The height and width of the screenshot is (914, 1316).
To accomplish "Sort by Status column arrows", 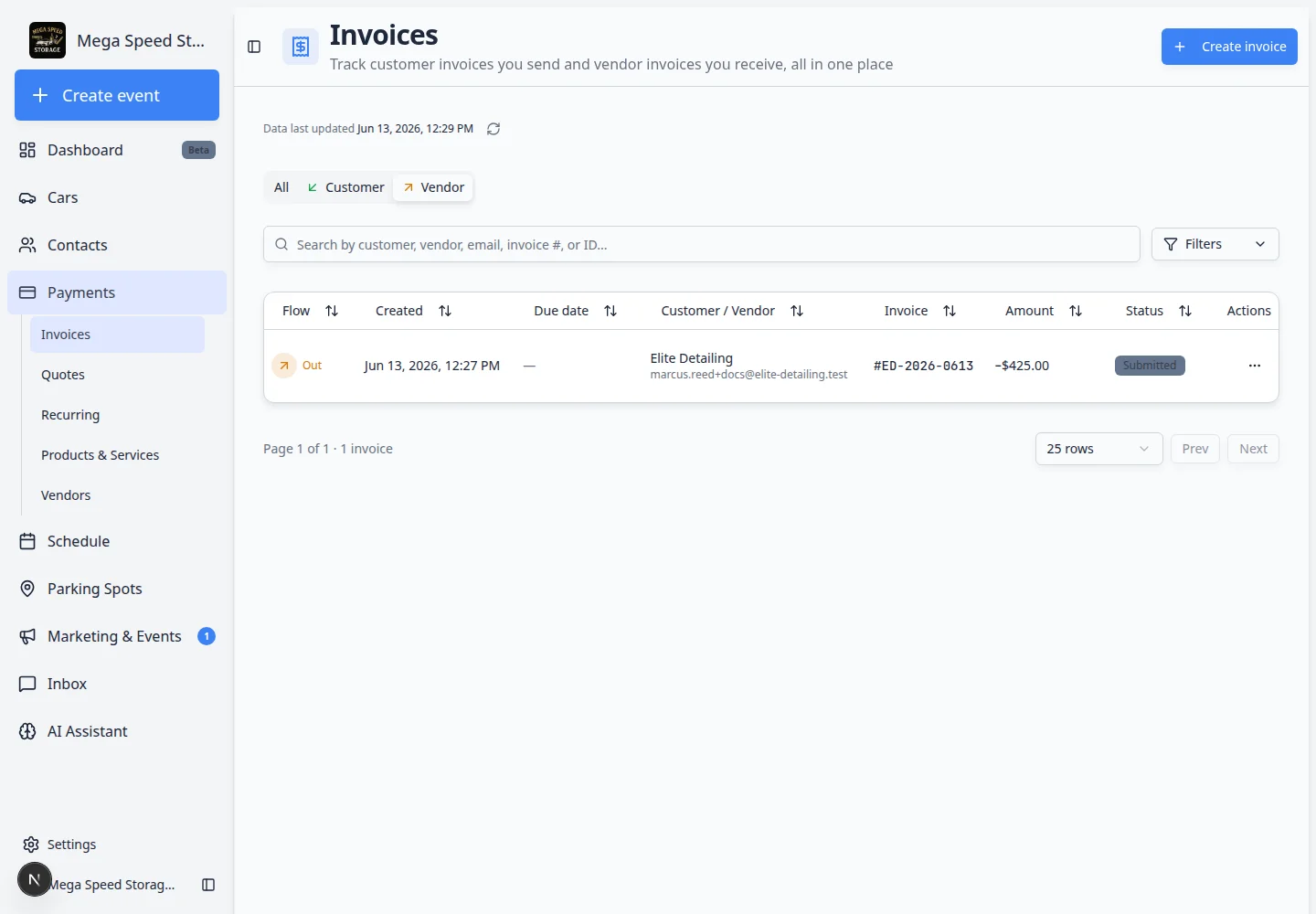I will coord(1185,311).
